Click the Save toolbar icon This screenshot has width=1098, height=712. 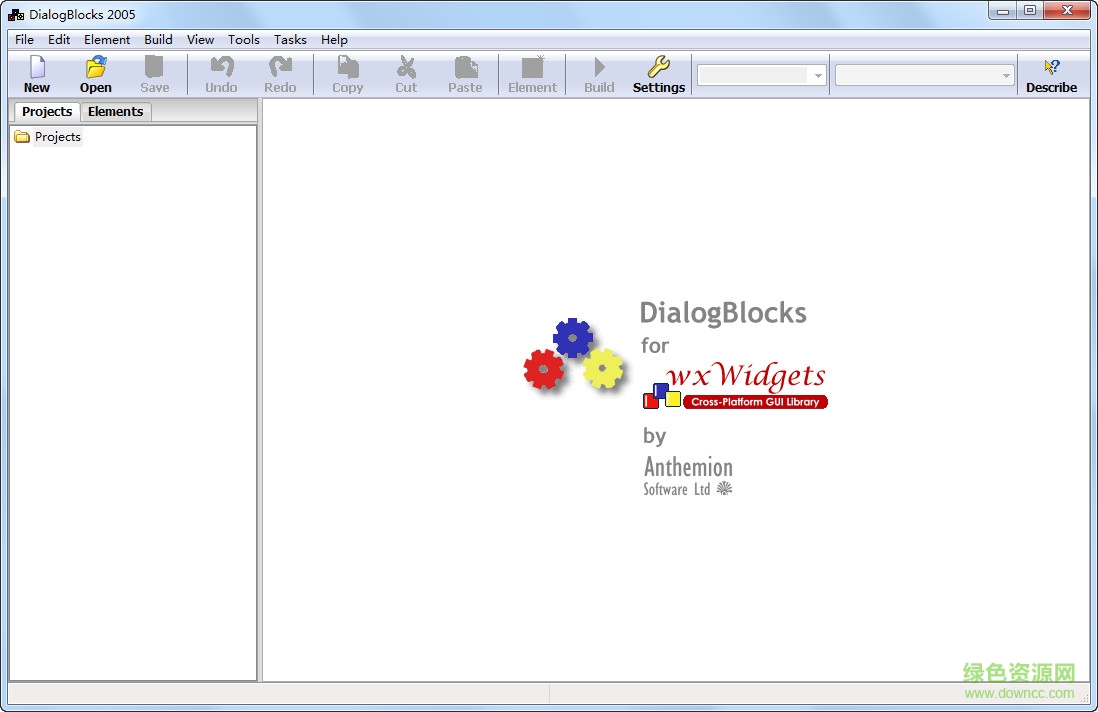[154, 73]
